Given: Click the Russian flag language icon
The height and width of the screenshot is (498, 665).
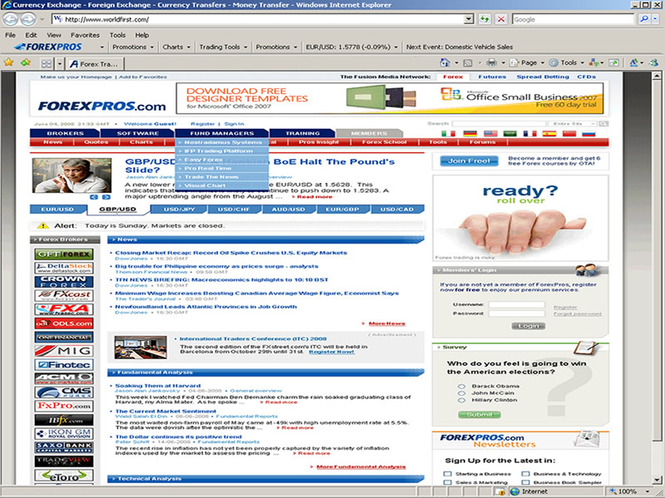Looking at the screenshot, I should pyautogui.click(x=589, y=134).
